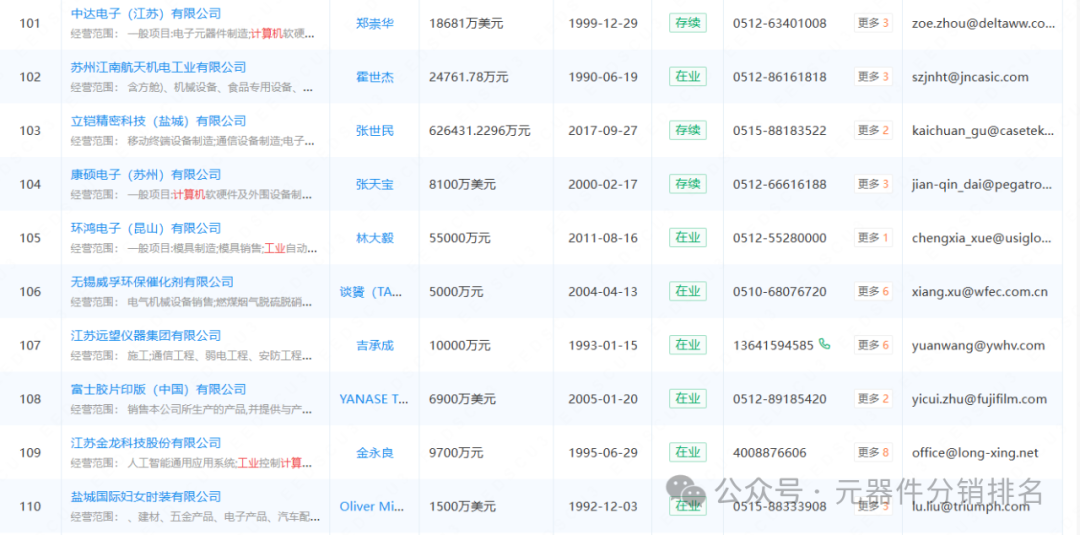This screenshot has height=535, width=1080.
Task: Open company link 环鸿电子（昆山）有限公司
Action: click(x=146, y=228)
